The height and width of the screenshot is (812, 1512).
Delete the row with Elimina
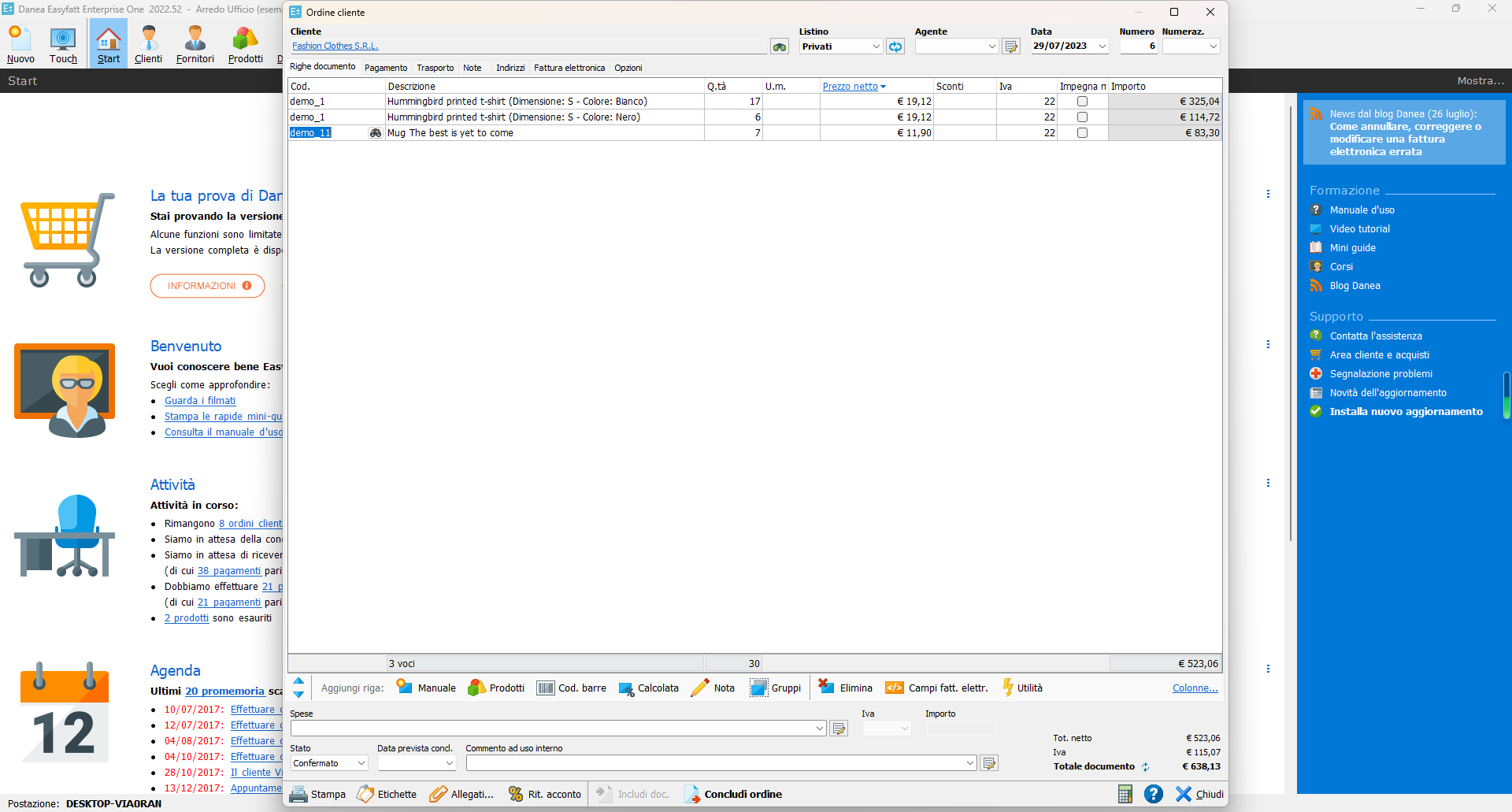click(x=845, y=688)
